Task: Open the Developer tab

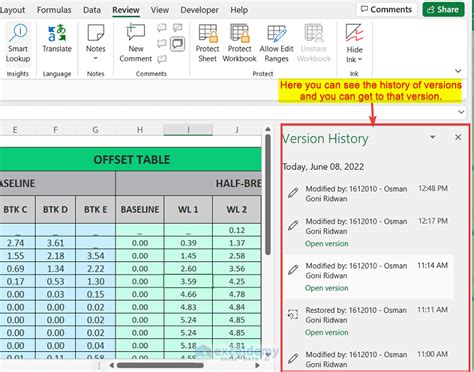Action: pyautogui.click(x=199, y=10)
